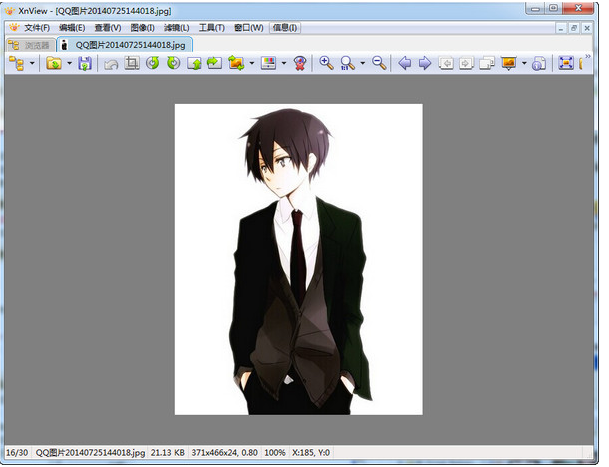The height and width of the screenshot is (467, 609).
Task: Rotate the image counter-clockwise
Action: point(153,63)
